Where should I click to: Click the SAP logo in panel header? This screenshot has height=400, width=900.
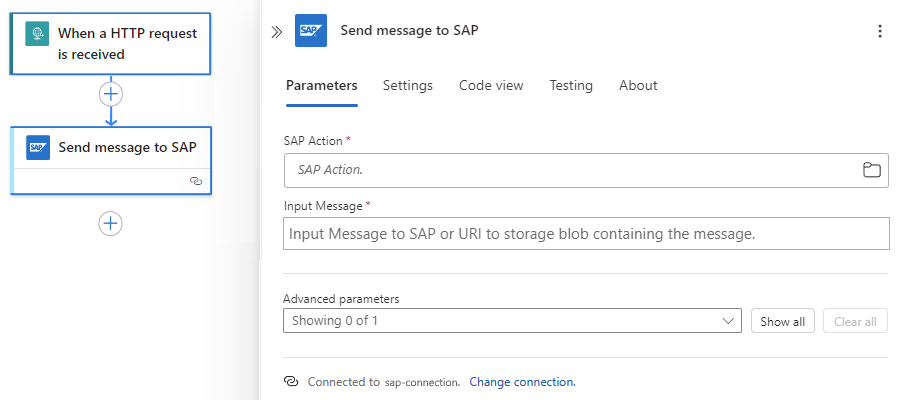click(x=311, y=31)
